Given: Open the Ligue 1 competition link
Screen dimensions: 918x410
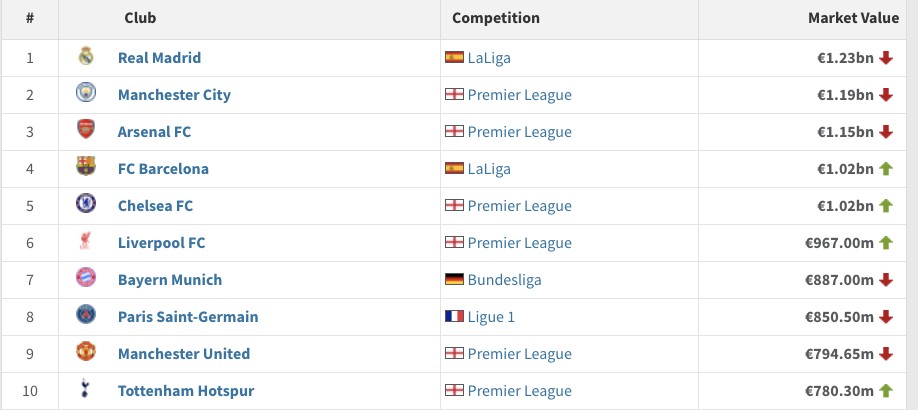Looking at the screenshot, I should [490, 317].
